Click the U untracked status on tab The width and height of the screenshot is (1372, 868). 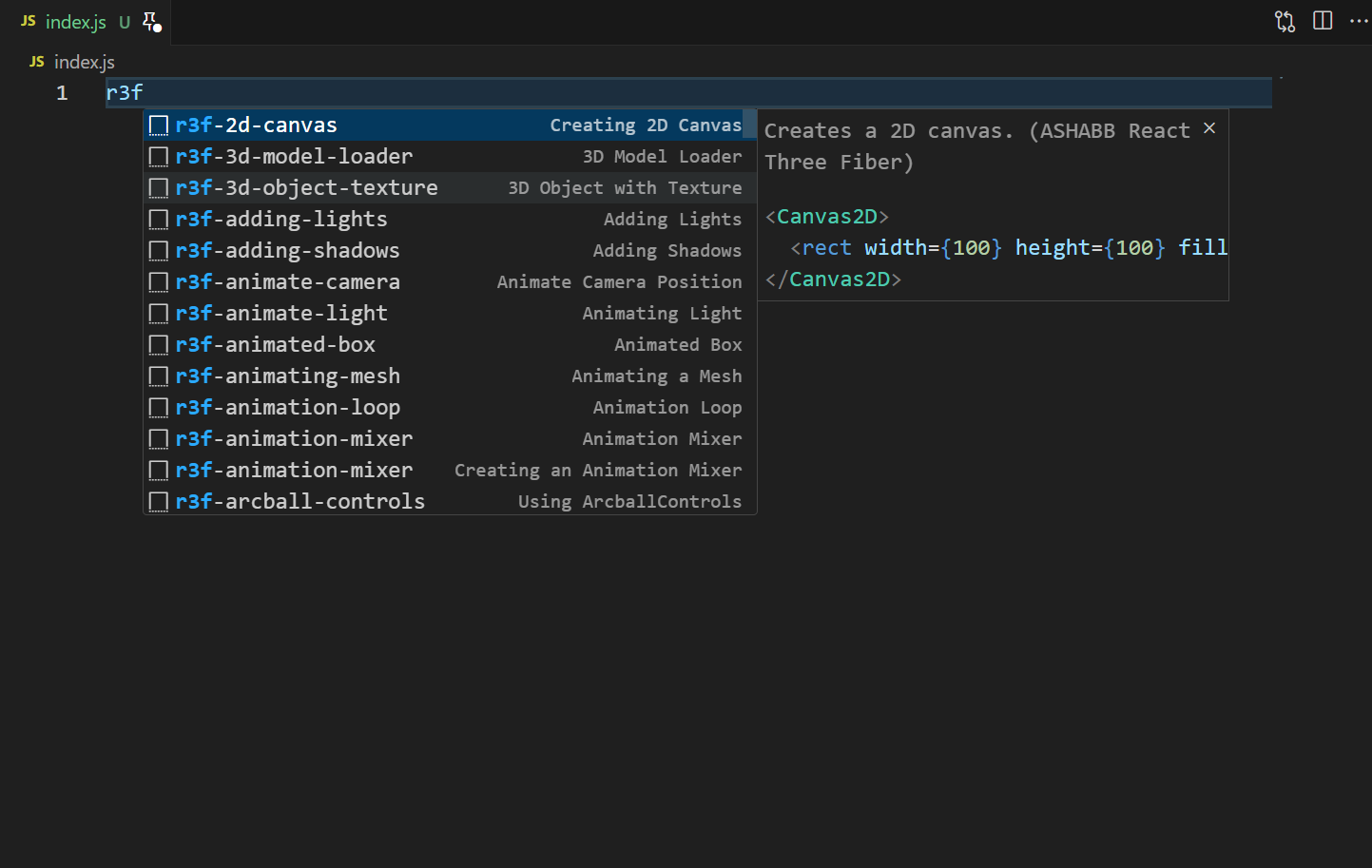tap(125, 22)
